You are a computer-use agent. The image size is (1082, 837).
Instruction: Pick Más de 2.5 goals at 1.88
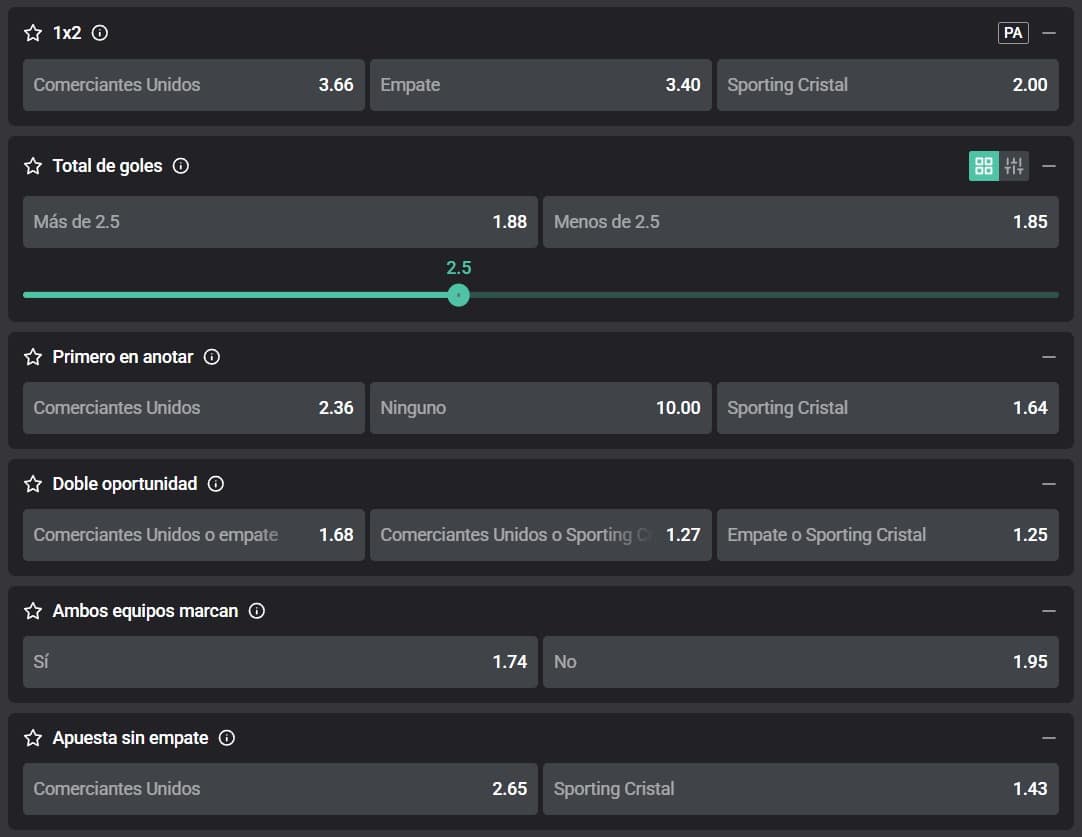tap(280, 222)
